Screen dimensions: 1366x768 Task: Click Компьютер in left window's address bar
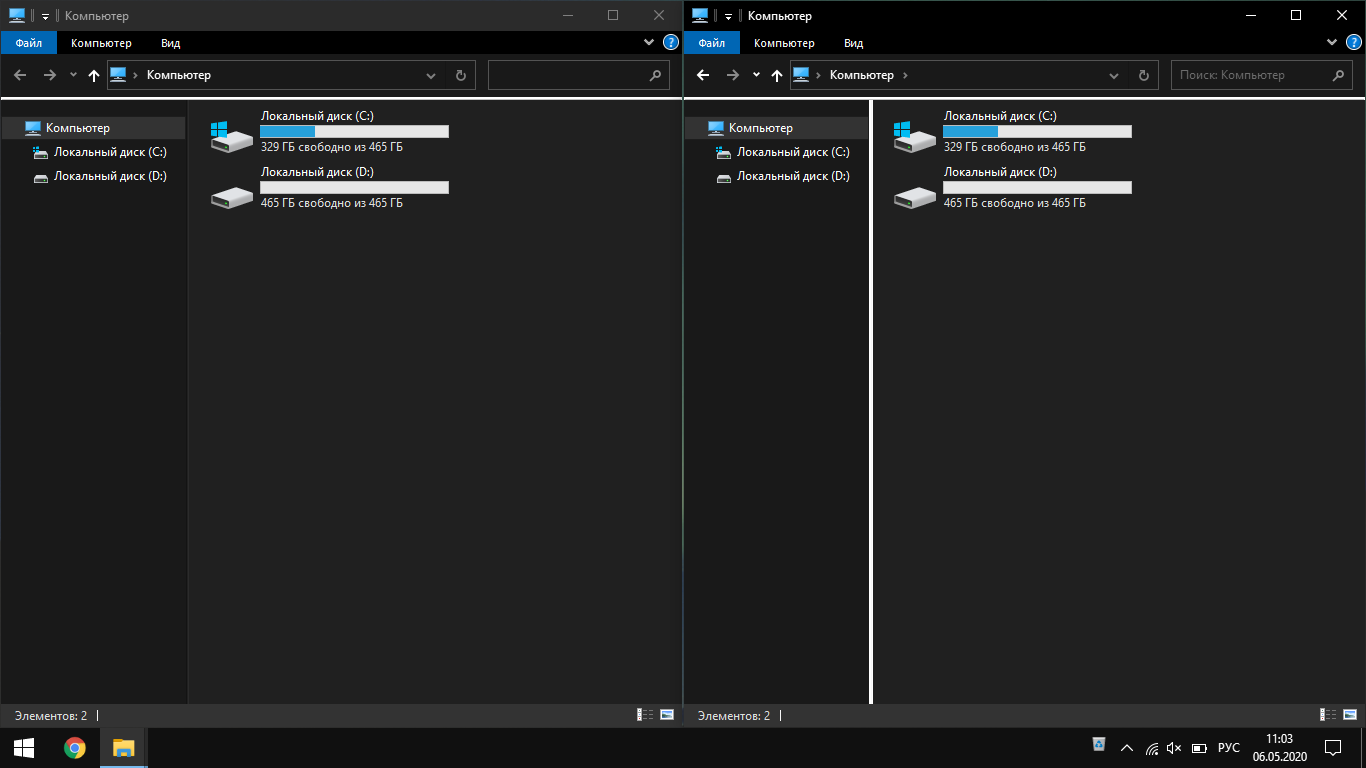pos(179,75)
